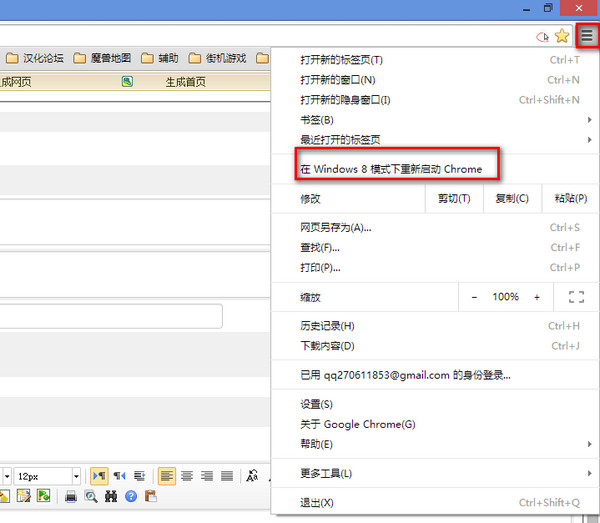The image size is (600, 523).
Task: Click the line indent icon in editor toolbar
Action: (139, 476)
